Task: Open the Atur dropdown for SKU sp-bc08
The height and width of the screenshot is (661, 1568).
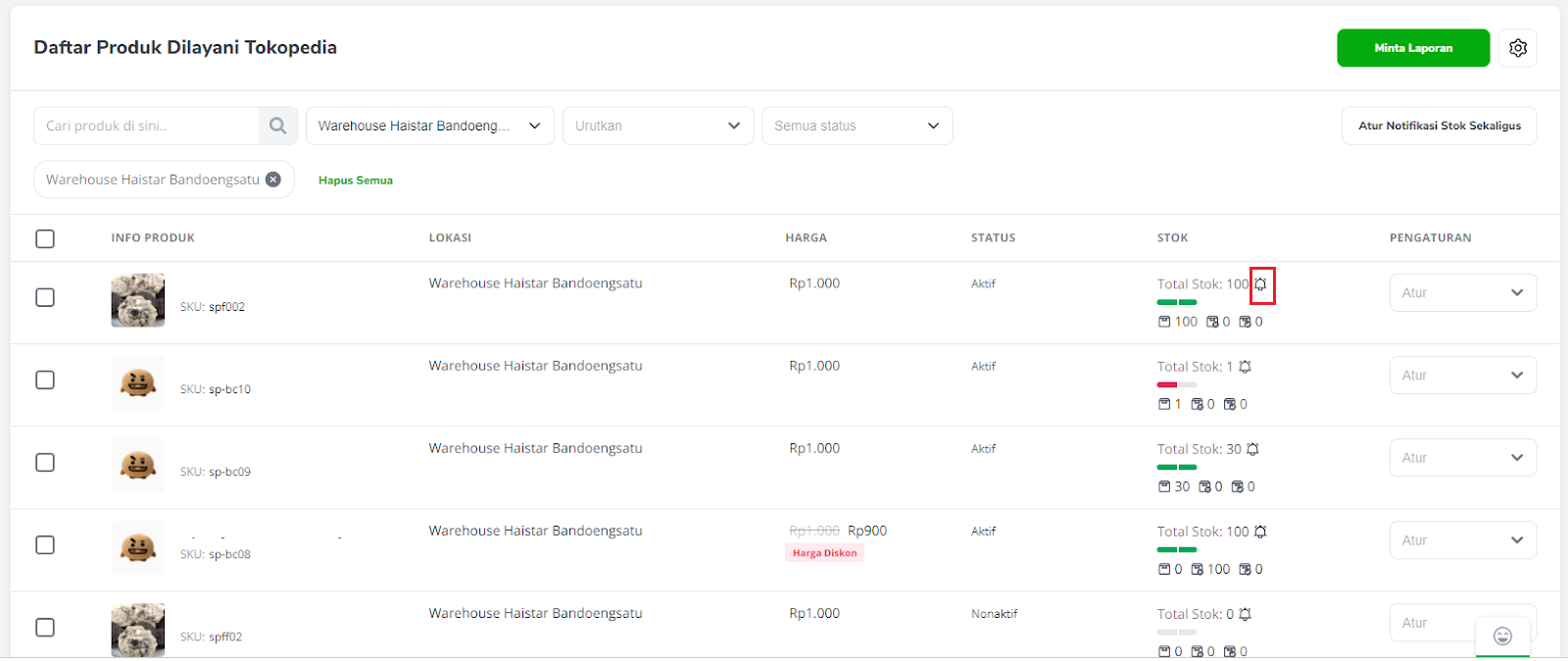Action: pyautogui.click(x=1463, y=539)
